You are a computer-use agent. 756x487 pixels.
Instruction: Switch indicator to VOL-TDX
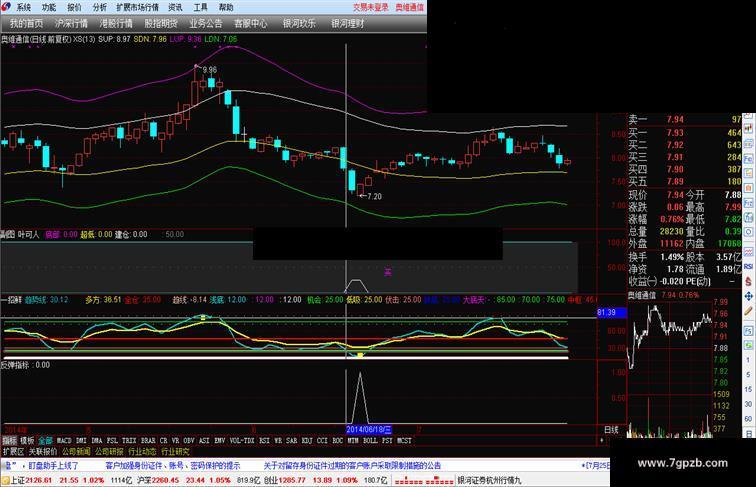point(242,440)
